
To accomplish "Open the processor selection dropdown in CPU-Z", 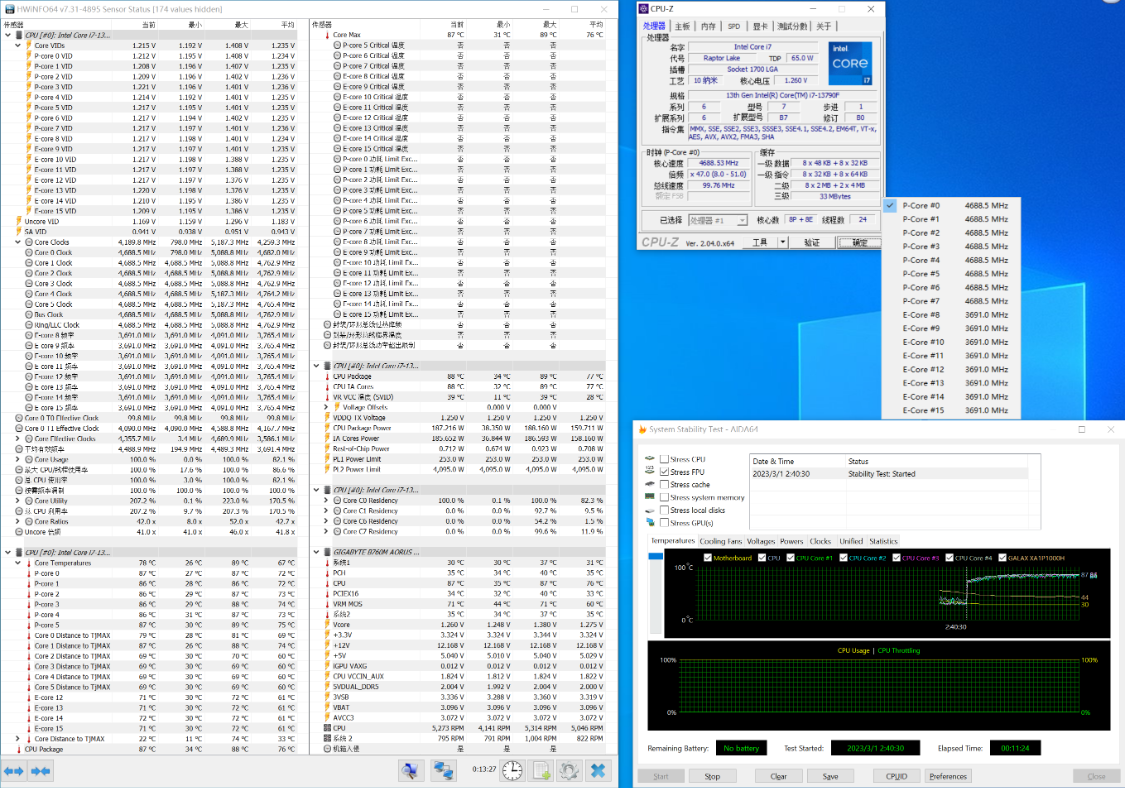I will [717, 220].
